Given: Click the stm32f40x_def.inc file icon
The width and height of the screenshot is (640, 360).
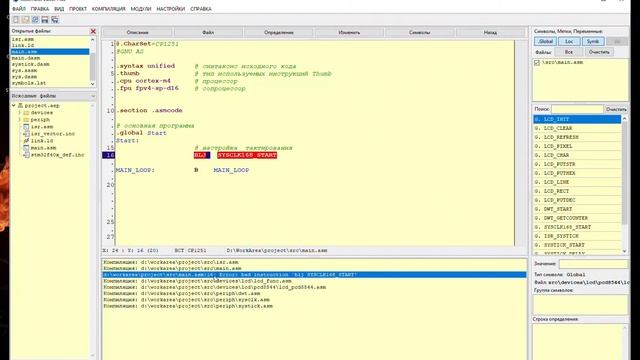Looking at the screenshot, I should (x=26, y=155).
